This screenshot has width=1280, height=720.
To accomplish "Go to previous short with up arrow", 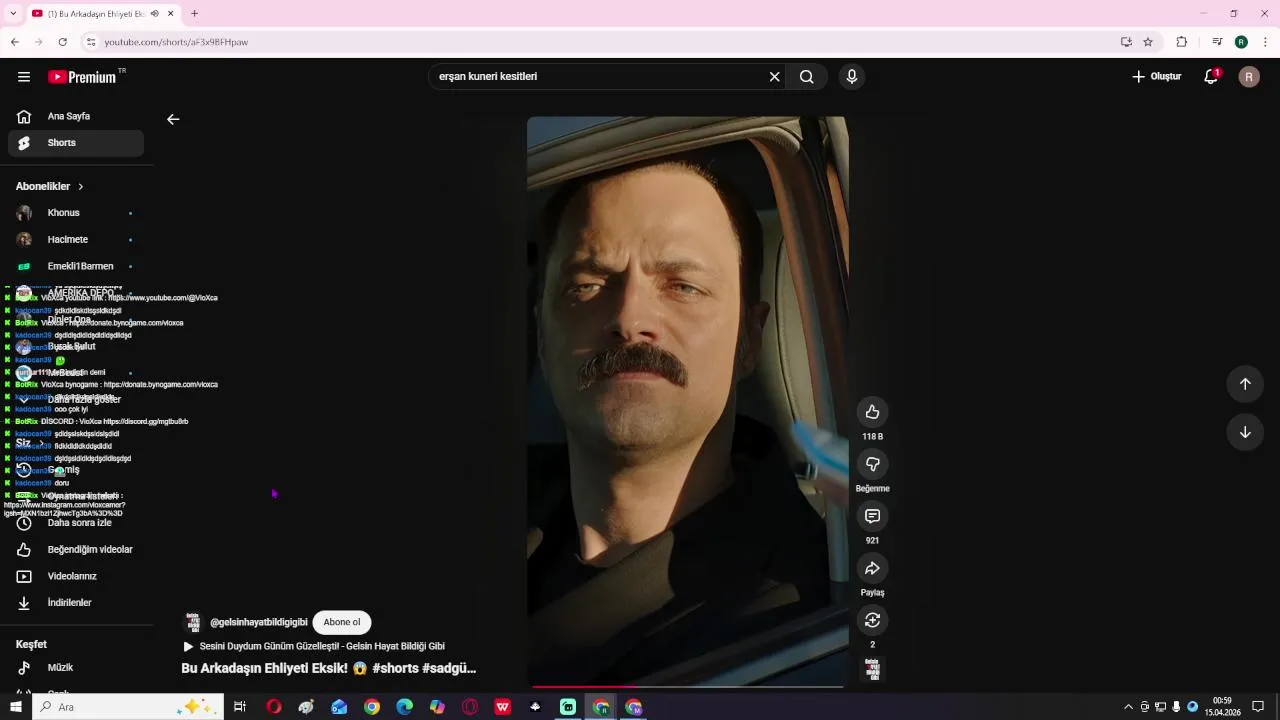I will 1245,384.
